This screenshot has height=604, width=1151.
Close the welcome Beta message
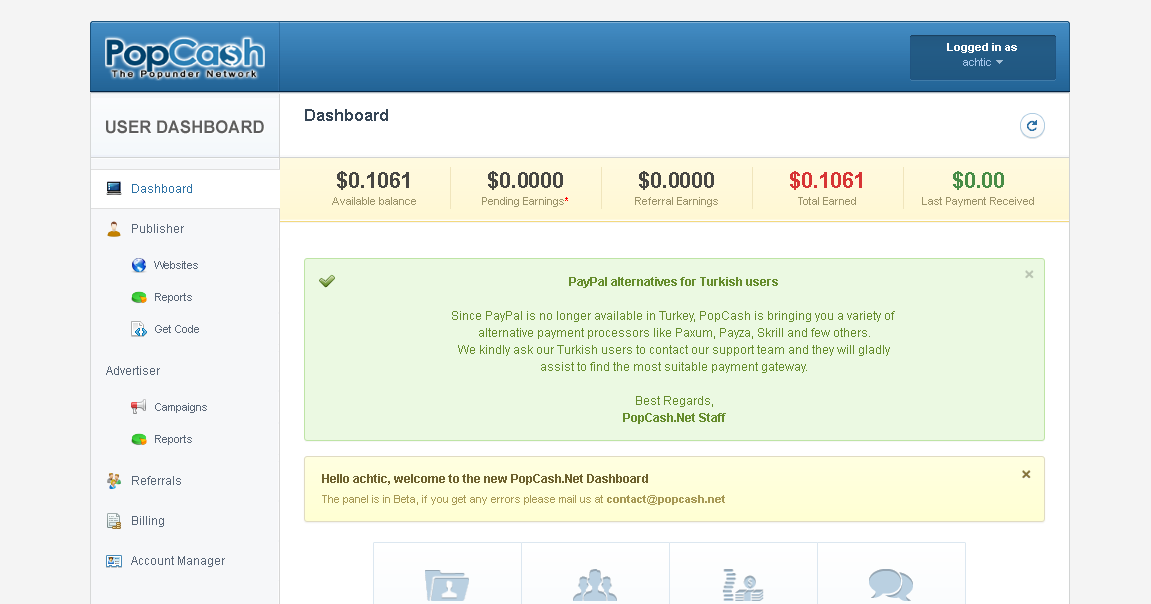1025,474
